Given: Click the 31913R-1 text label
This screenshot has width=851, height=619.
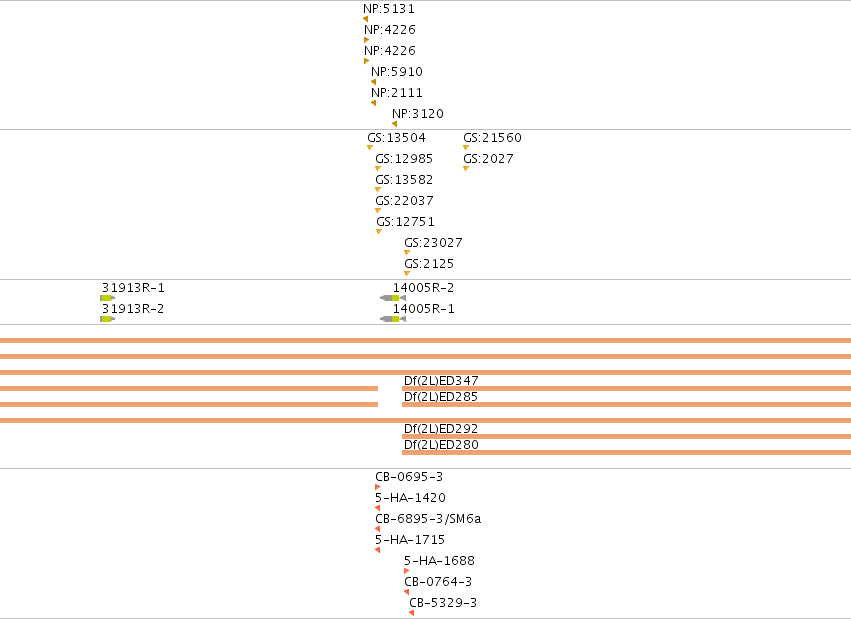Looking at the screenshot, I should click(134, 288).
